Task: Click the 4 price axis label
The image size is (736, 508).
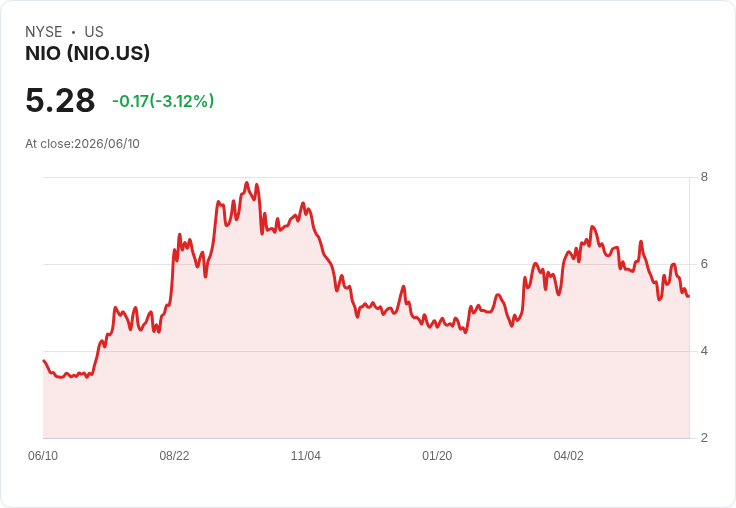Action: click(x=704, y=351)
